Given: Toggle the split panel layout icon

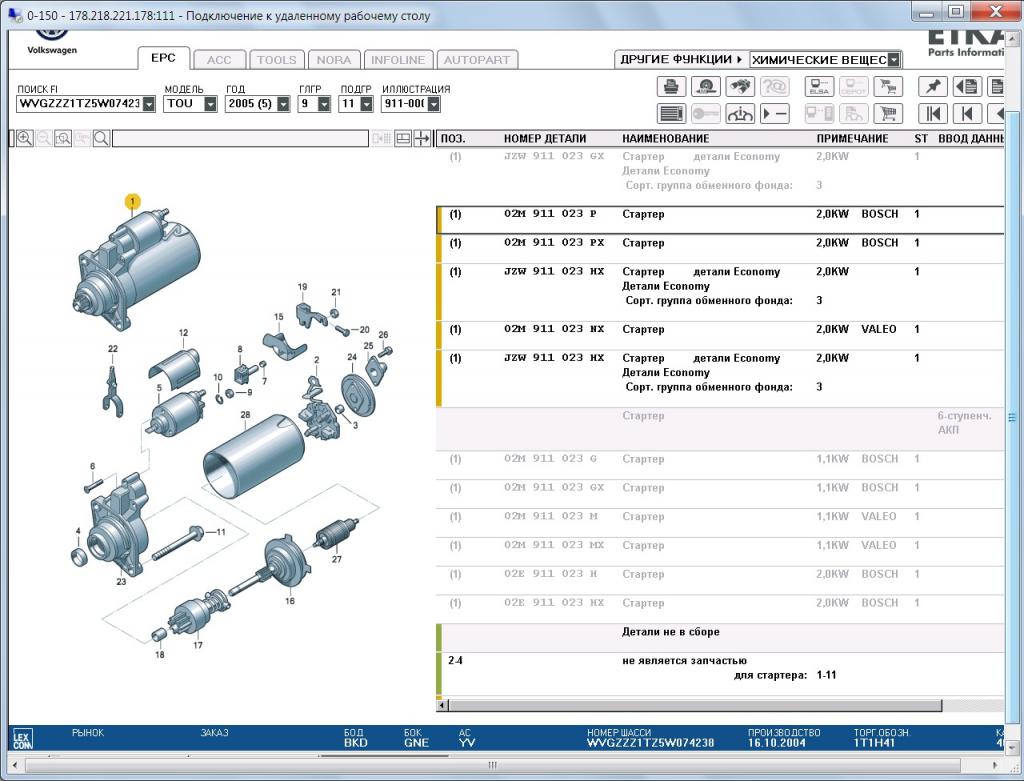Looking at the screenshot, I should coord(403,138).
